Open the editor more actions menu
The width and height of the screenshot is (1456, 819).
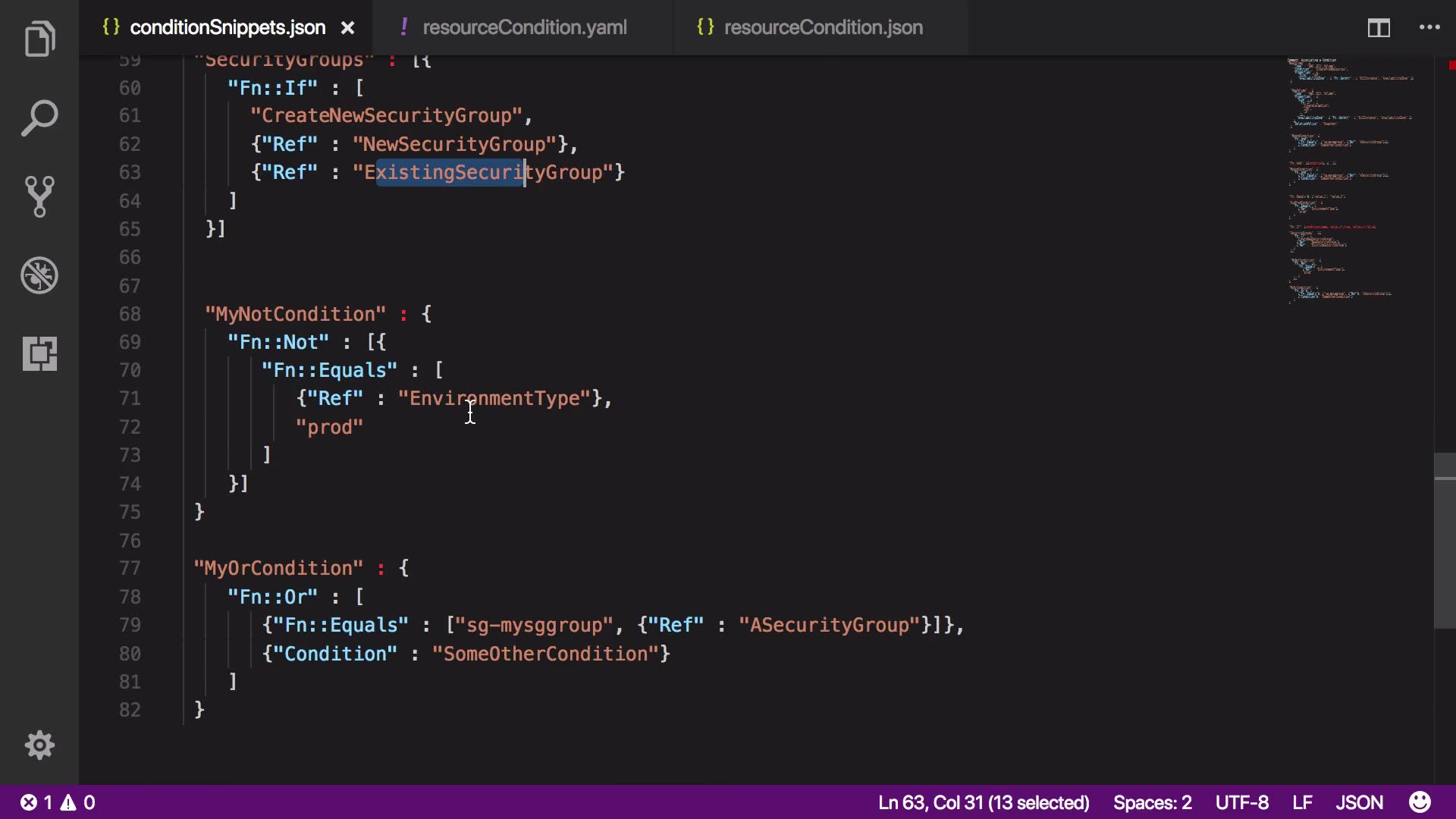(x=1429, y=27)
